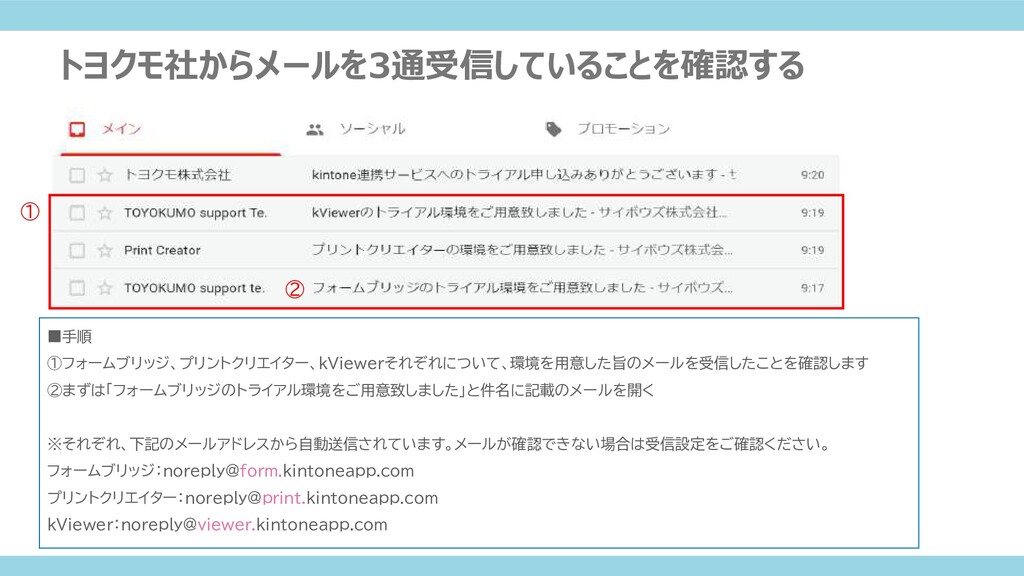Image resolution: width=1024 pixels, height=576 pixels.
Task: Click the slide title トヨクモ社からメールを3通受信していることを確認する
Action: click(x=432, y=65)
